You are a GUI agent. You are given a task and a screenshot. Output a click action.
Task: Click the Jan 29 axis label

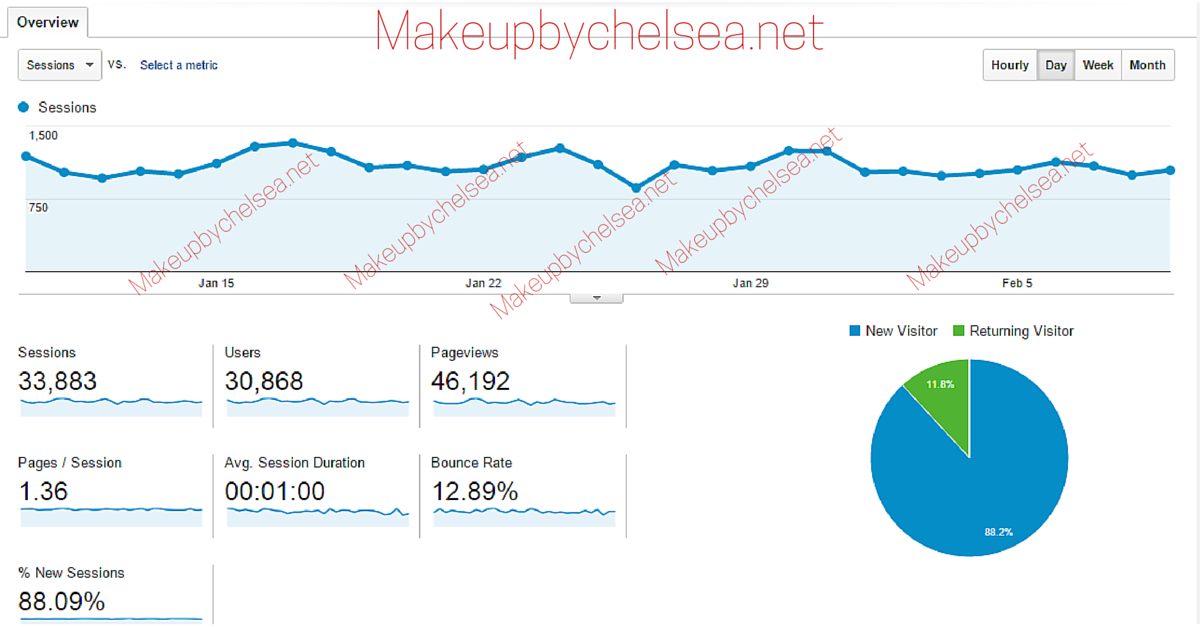tap(750, 284)
